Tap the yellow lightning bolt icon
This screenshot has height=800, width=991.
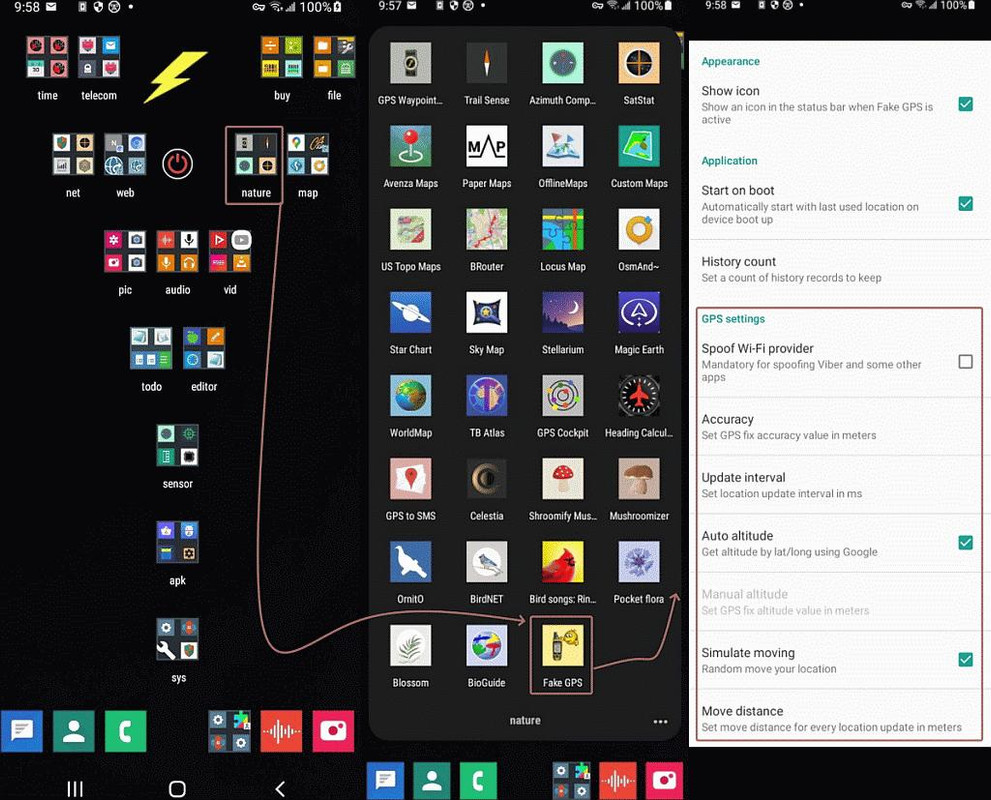[175, 76]
